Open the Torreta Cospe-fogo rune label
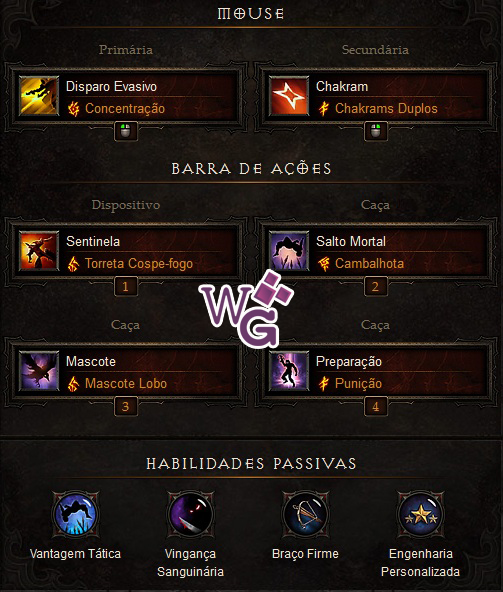 [x=139, y=264]
